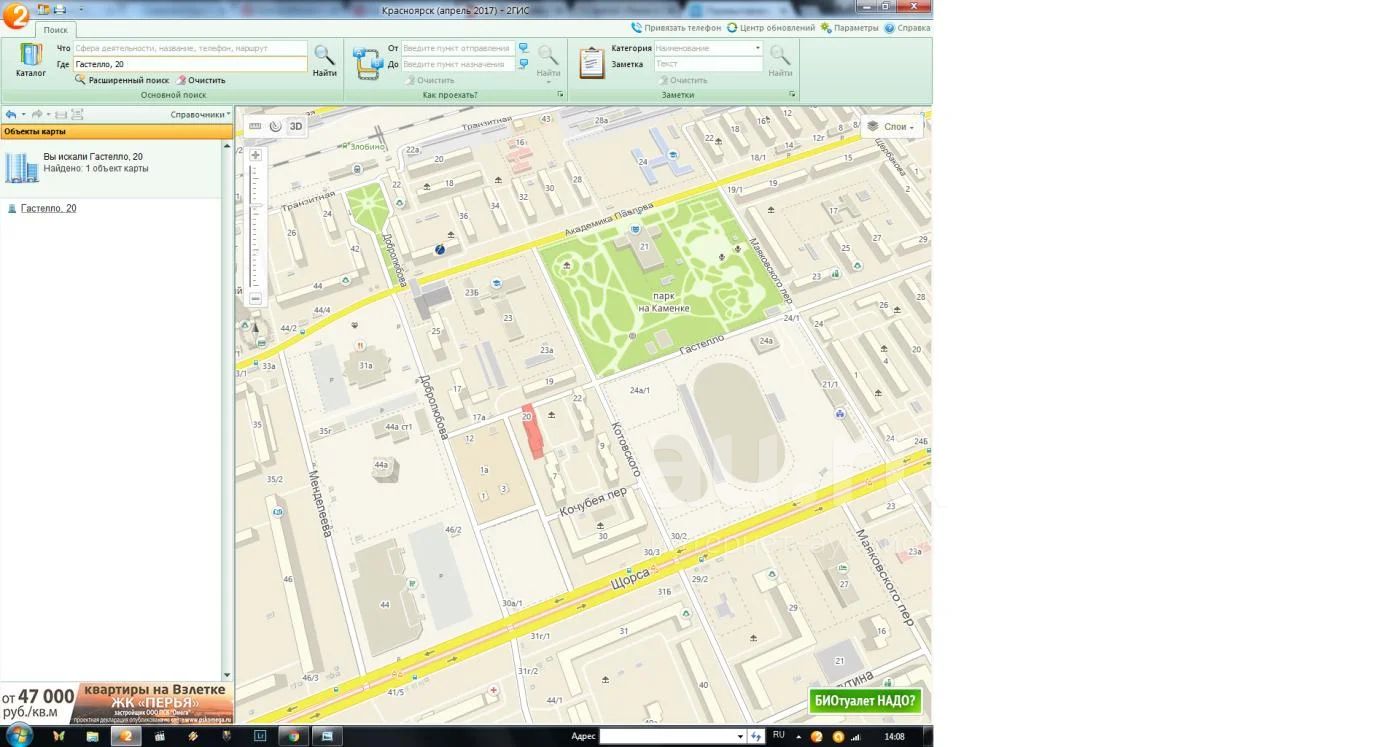1400x747 pixels.
Task: Open the Слои layers dropdown
Action: point(890,127)
